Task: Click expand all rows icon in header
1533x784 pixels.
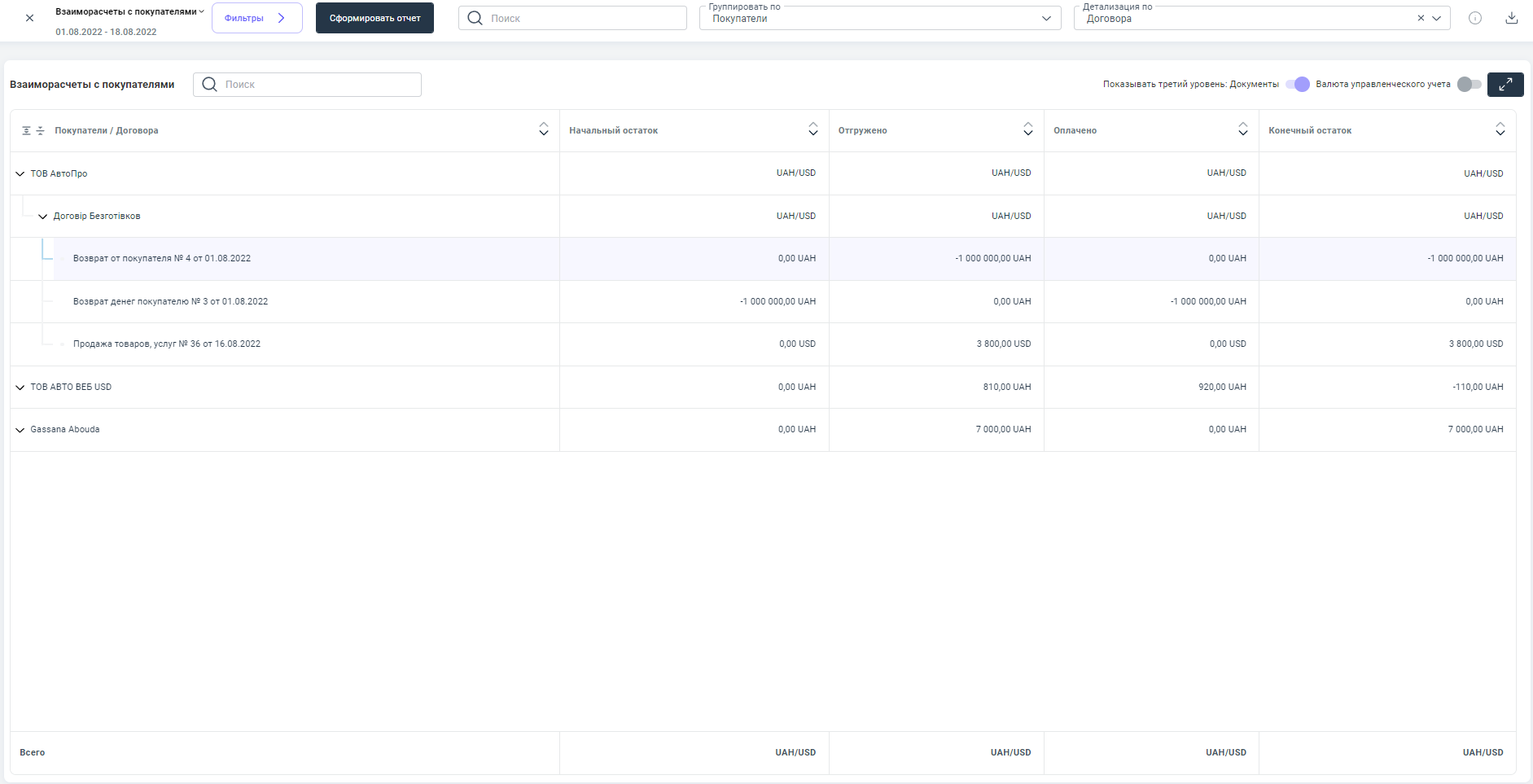Action: (26, 131)
